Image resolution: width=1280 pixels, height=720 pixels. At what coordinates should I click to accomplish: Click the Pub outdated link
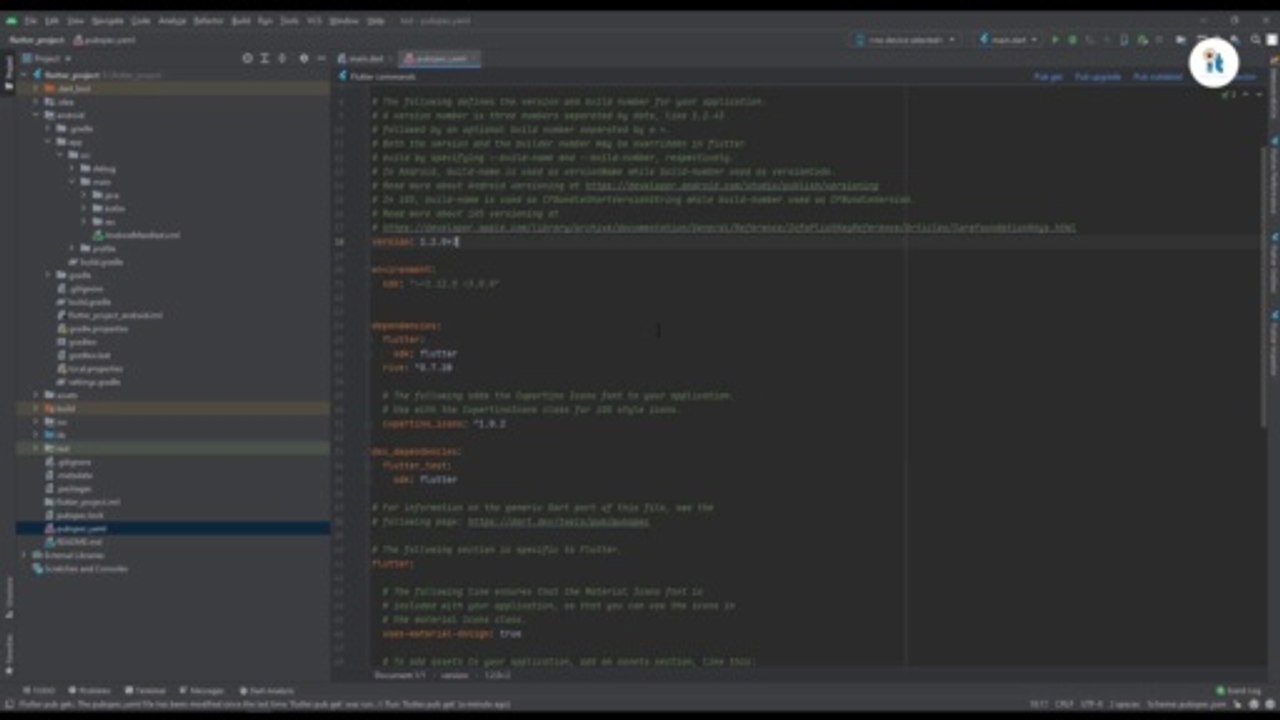click(x=1157, y=77)
